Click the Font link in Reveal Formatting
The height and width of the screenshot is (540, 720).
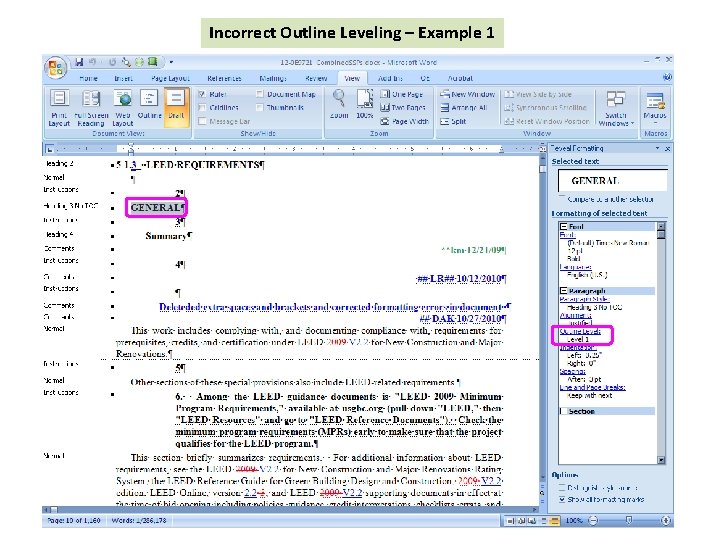pyautogui.click(x=567, y=235)
